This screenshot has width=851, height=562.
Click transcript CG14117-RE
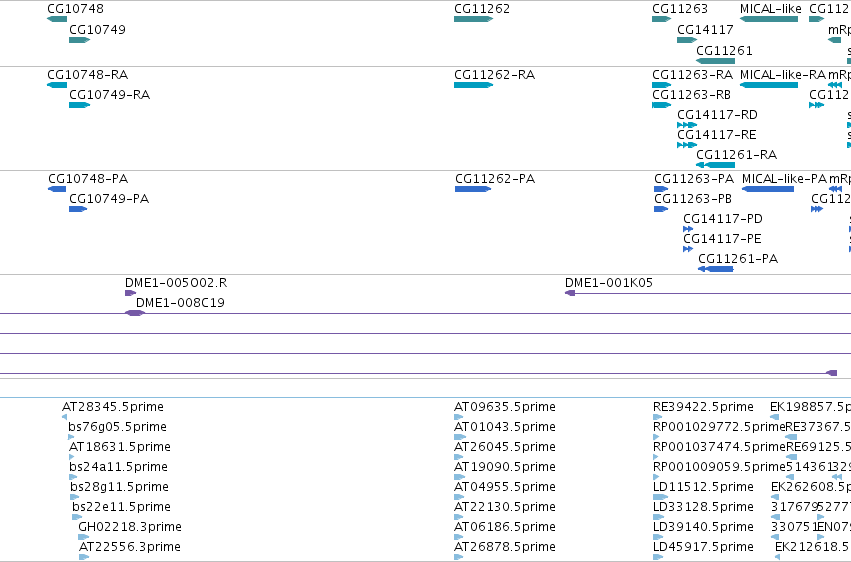click(687, 145)
